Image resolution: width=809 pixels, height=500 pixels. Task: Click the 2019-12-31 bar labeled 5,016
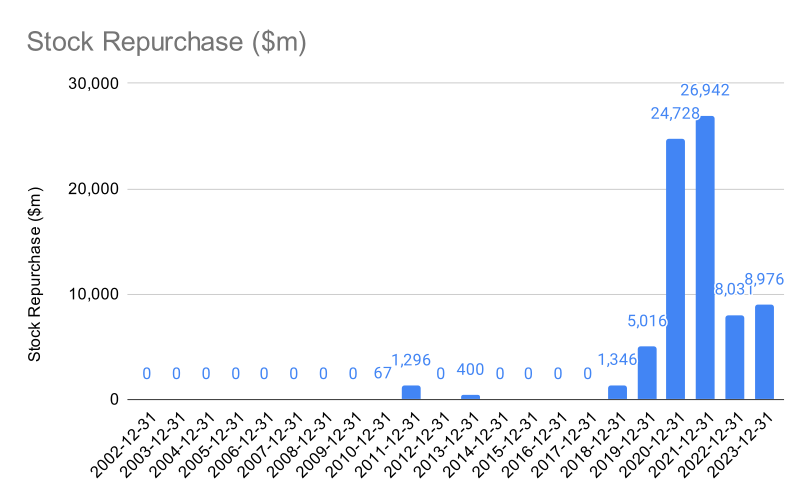(x=647, y=373)
